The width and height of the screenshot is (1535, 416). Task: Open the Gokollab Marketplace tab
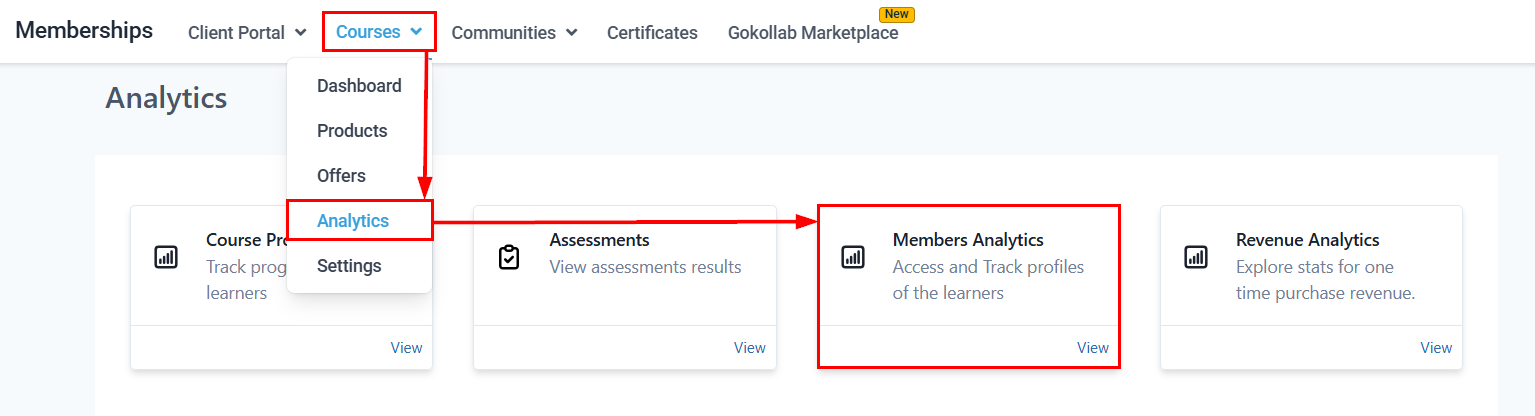813,33
